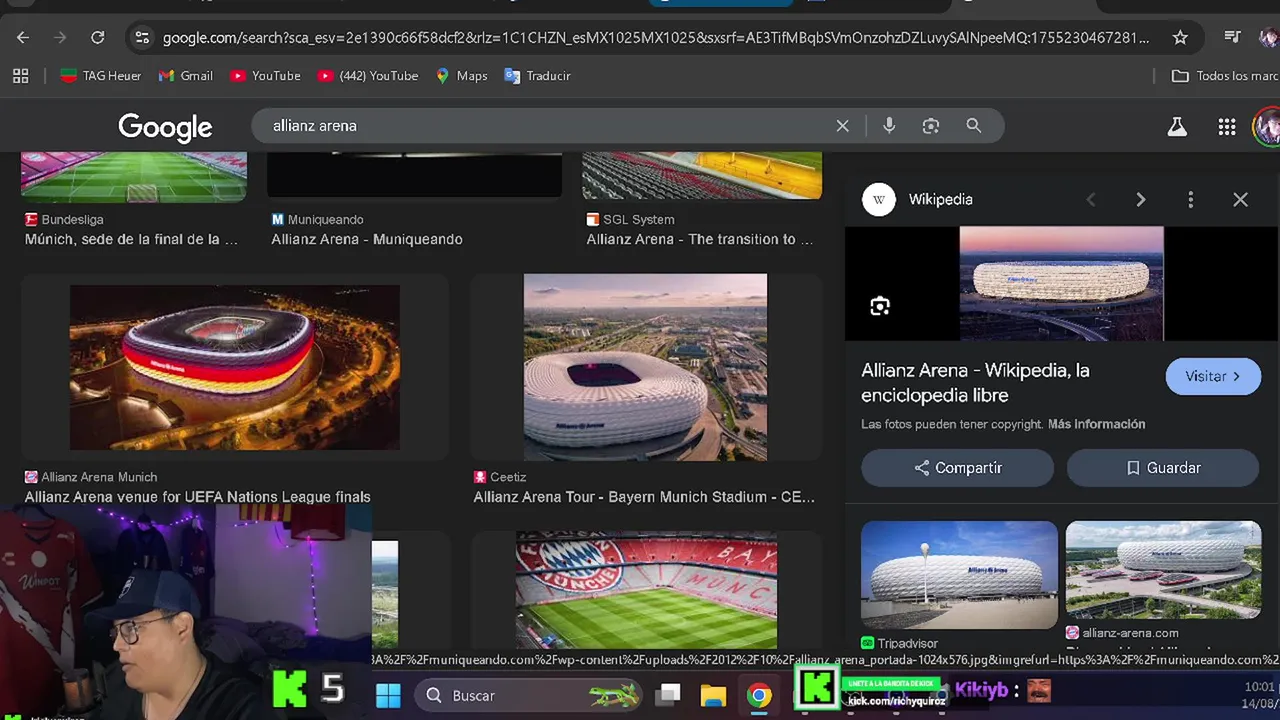The image size is (1280, 720).
Task: Open the Ceetiz stadium aerial image
Action: tap(645, 368)
